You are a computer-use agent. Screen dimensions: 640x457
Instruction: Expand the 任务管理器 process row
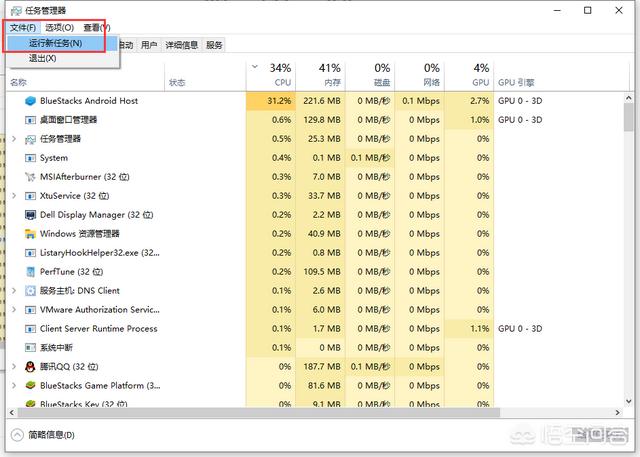(x=14, y=139)
